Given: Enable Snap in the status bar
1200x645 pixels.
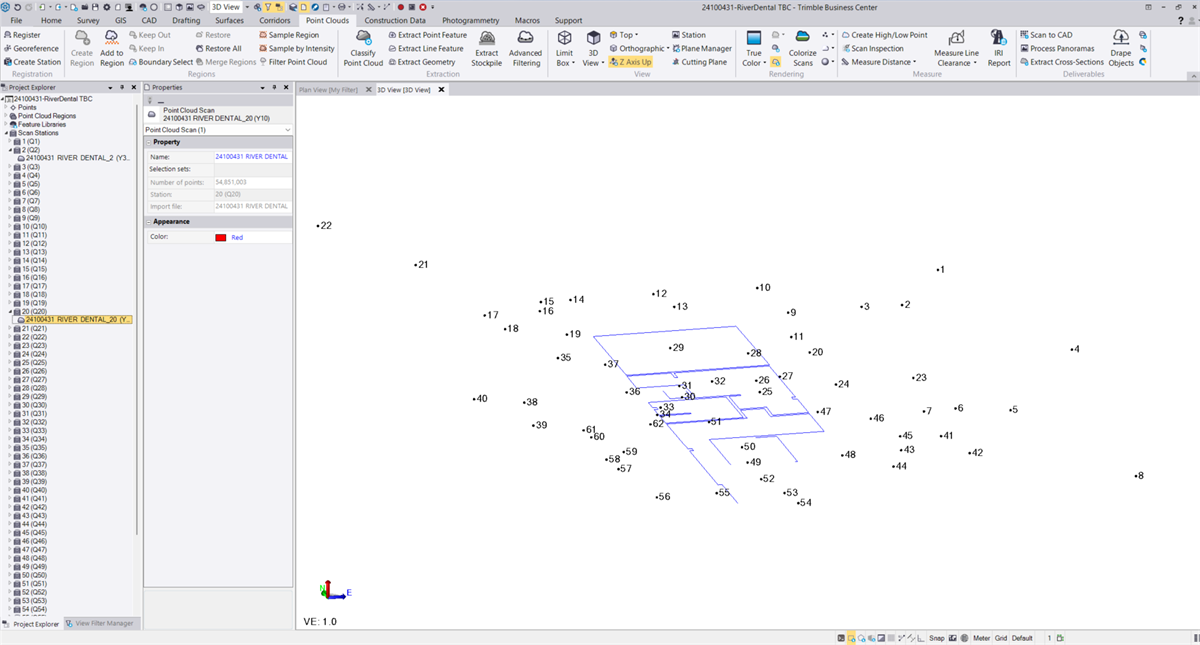Looking at the screenshot, I should pyautogui.click(x=936, y=637).
